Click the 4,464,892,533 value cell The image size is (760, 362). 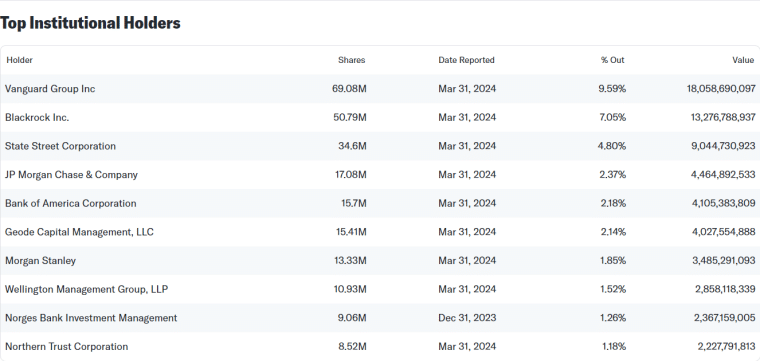click(x=723, y=175)
